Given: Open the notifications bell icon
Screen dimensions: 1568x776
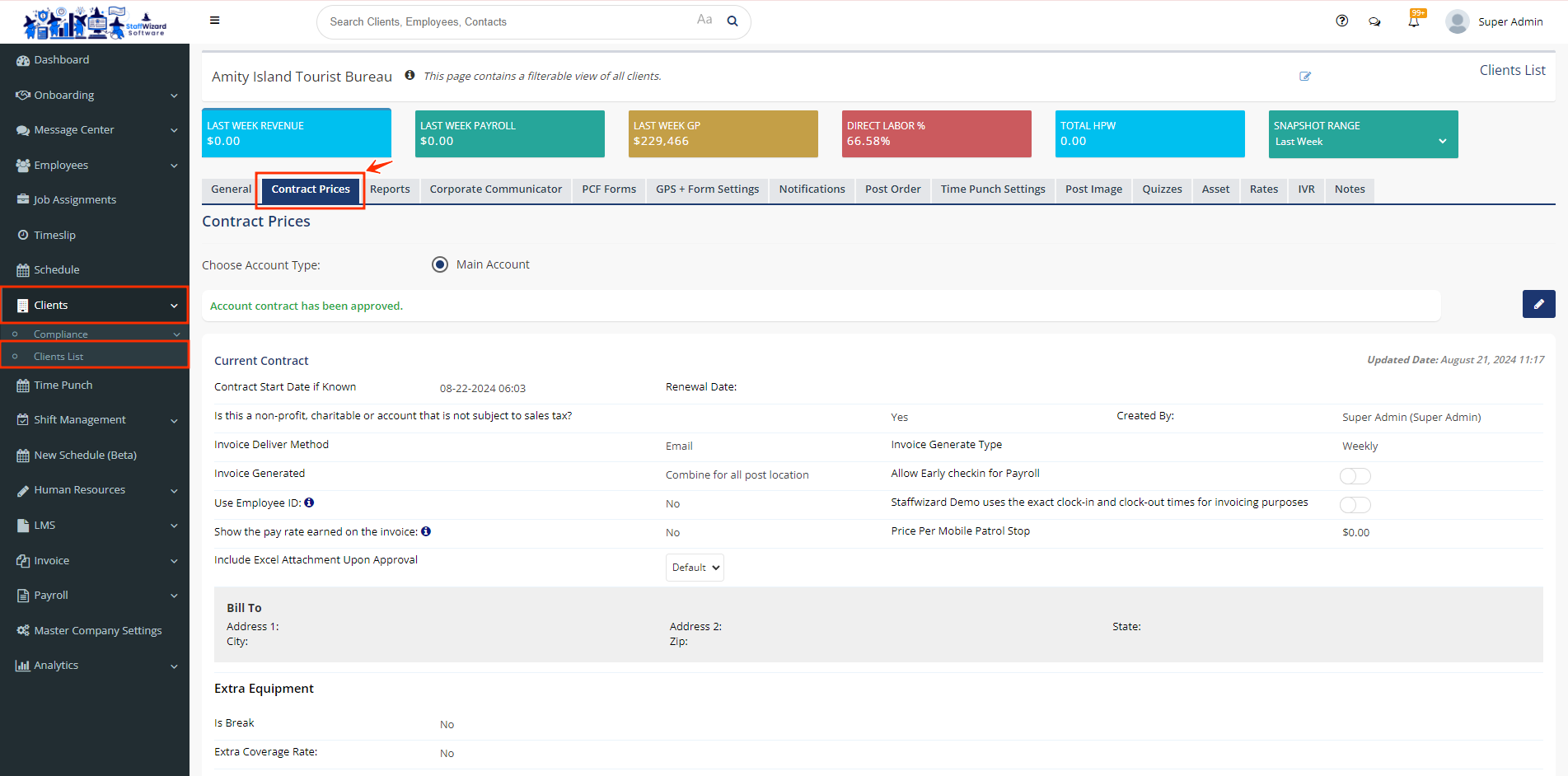Looking at the screenshot, I should [x=1414, y=21].
